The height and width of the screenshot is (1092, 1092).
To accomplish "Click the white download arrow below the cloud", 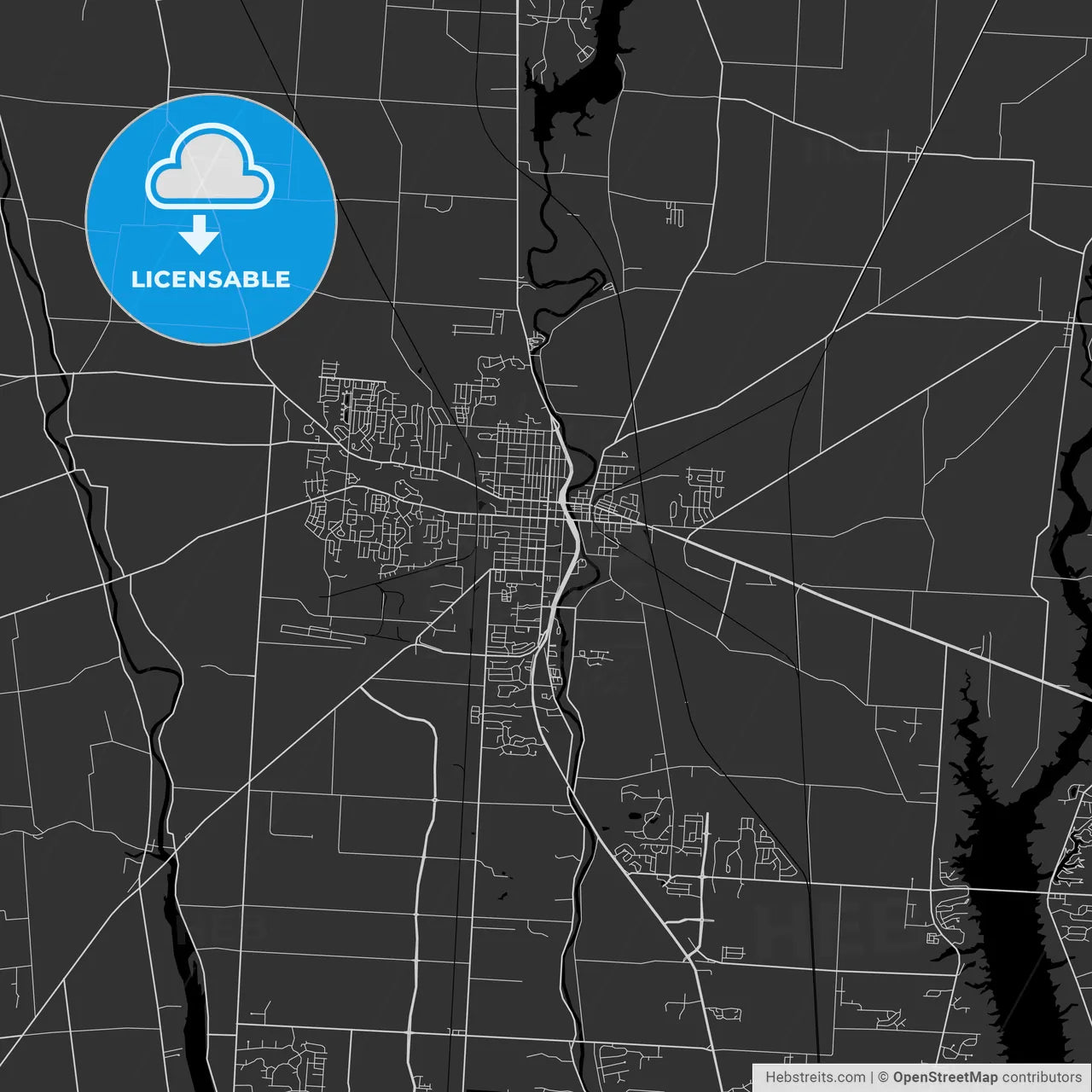I will [x=200, y=235].
